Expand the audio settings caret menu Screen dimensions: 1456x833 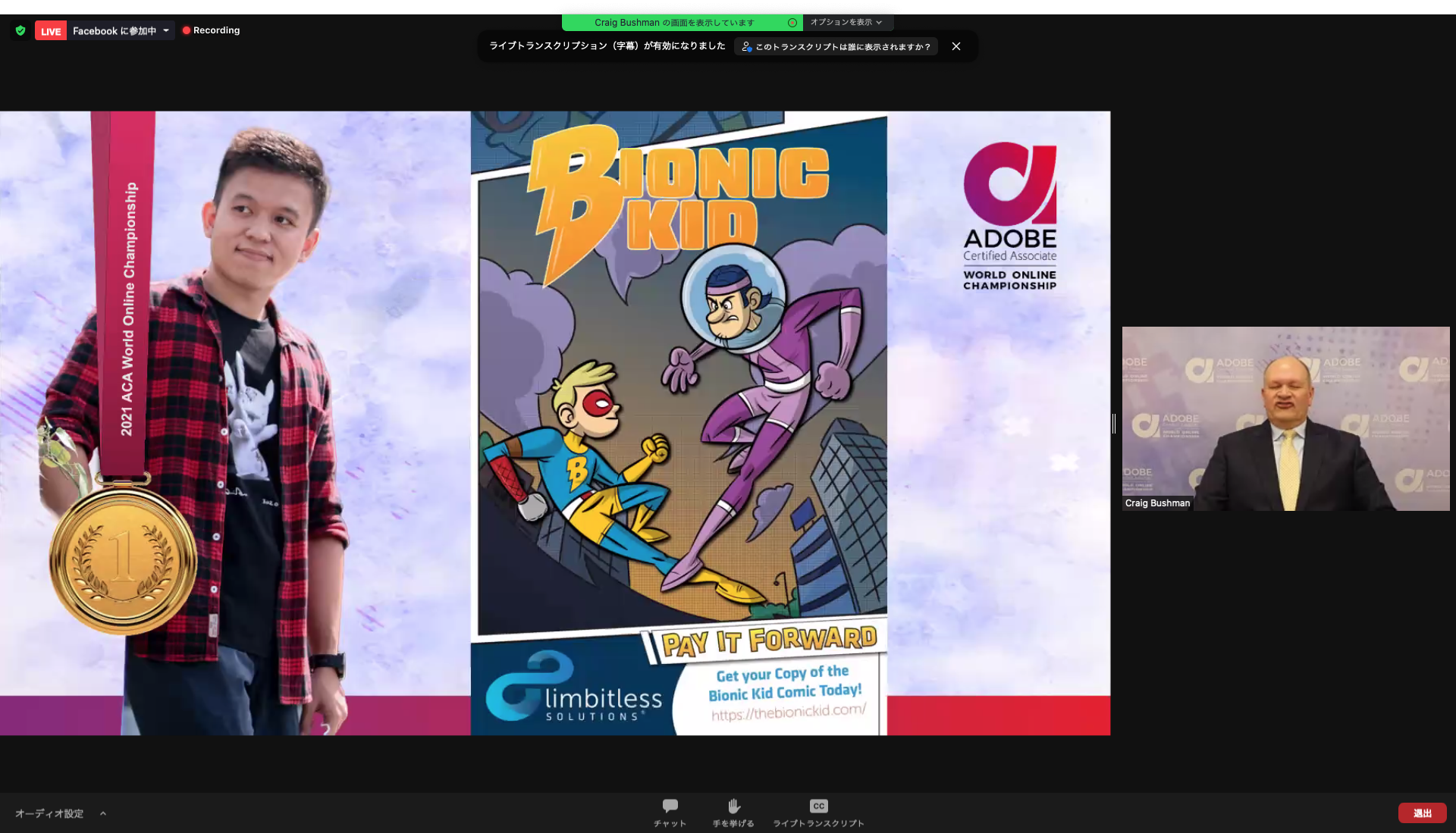tap(103, 813)
